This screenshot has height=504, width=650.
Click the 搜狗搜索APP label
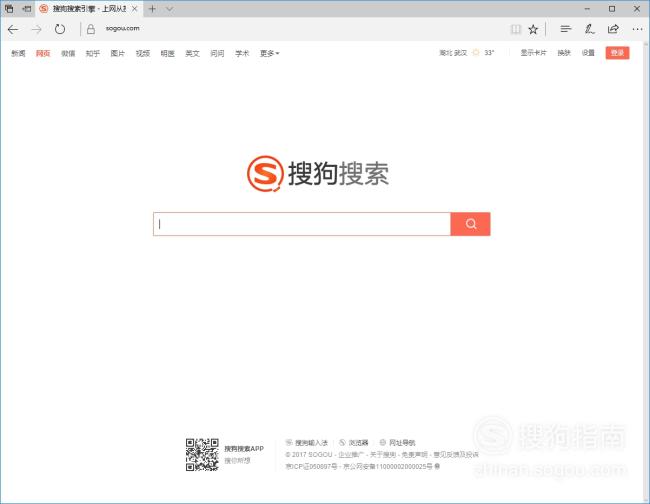click(244, 448)
